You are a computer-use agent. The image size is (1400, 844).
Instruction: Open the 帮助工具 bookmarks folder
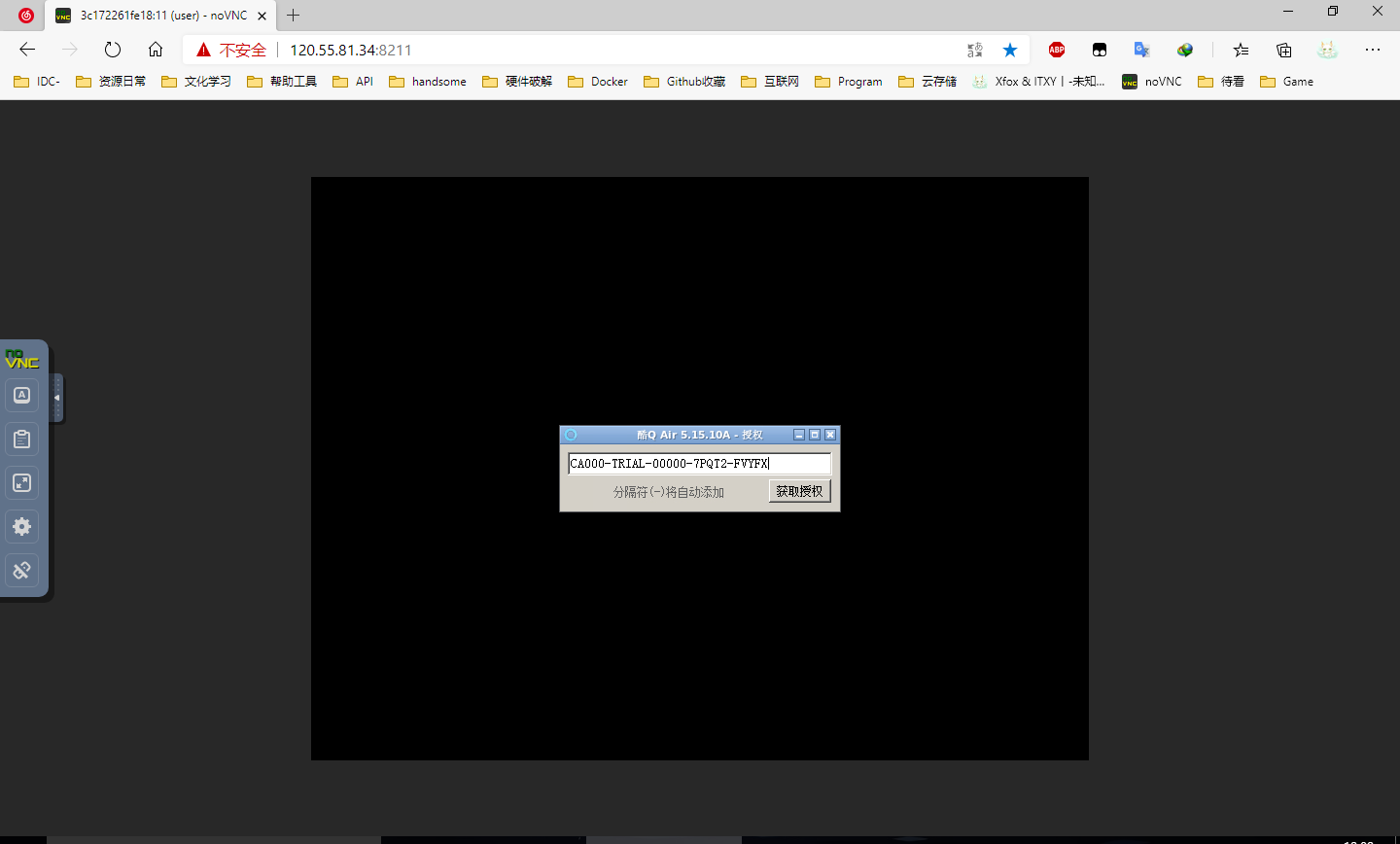tap(282, 82)
